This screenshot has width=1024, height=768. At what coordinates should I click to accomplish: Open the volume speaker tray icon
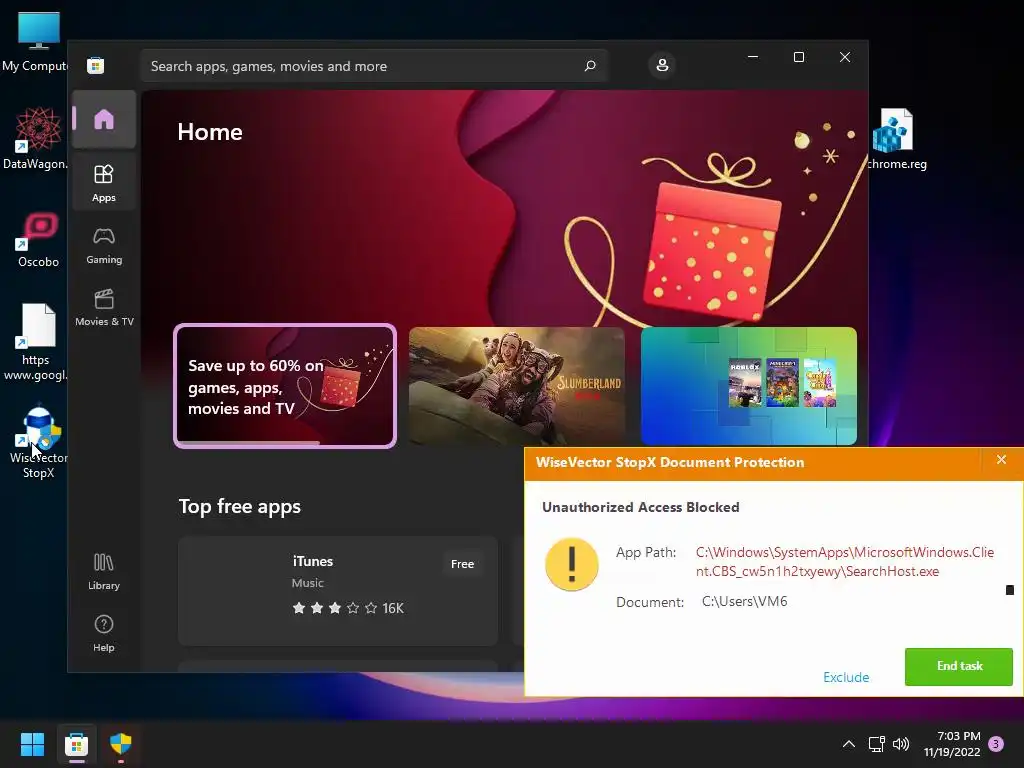901,744
